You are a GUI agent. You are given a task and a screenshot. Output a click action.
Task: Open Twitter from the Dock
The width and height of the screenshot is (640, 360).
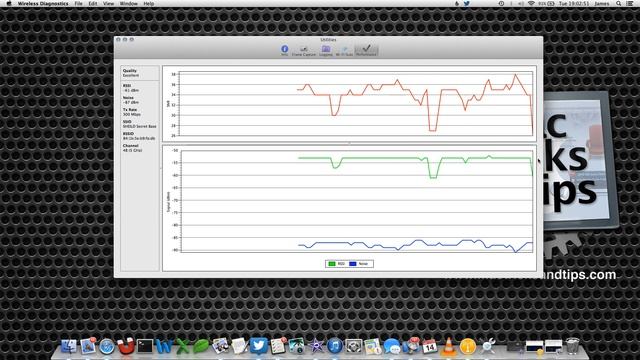pos(258,346)
